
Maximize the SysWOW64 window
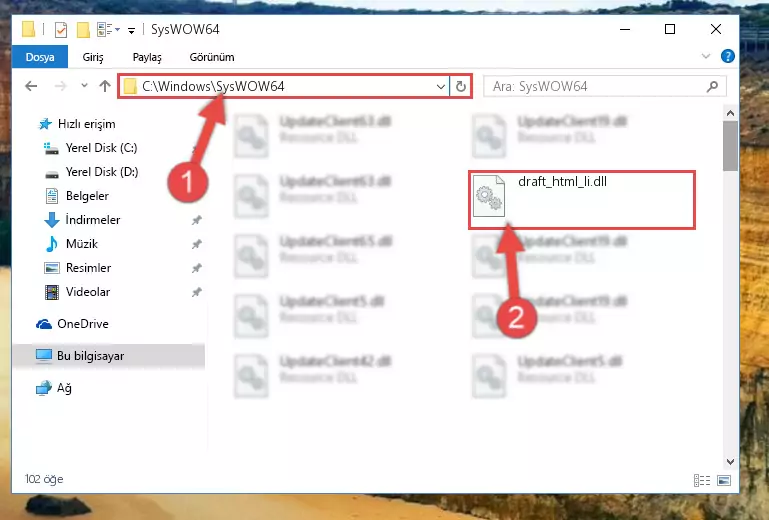click(670, 29)
